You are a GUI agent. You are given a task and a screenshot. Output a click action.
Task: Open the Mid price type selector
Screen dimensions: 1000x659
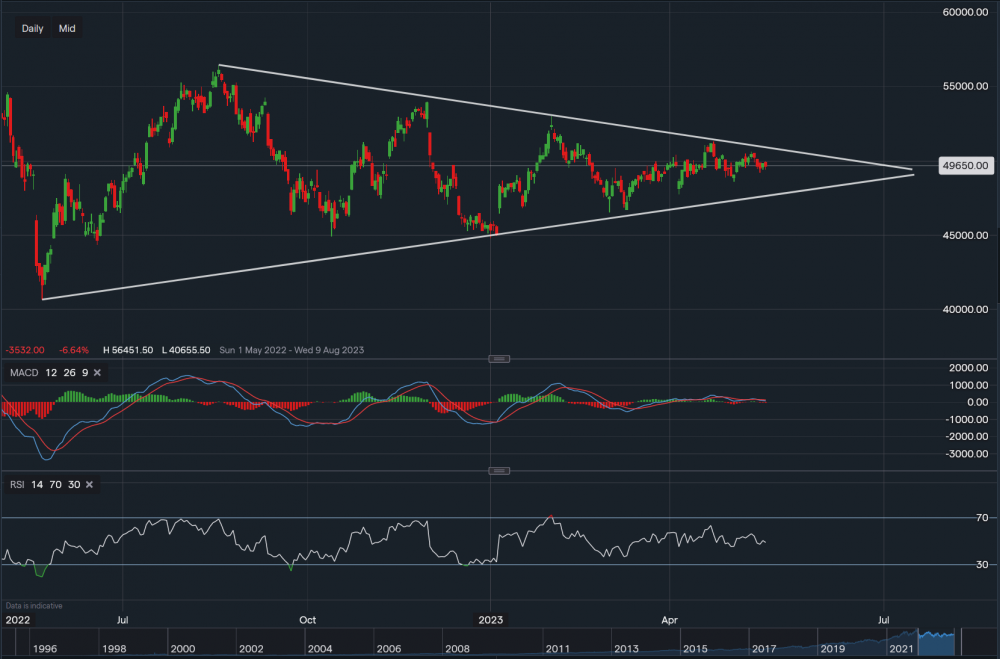click(x=67, y=29)
